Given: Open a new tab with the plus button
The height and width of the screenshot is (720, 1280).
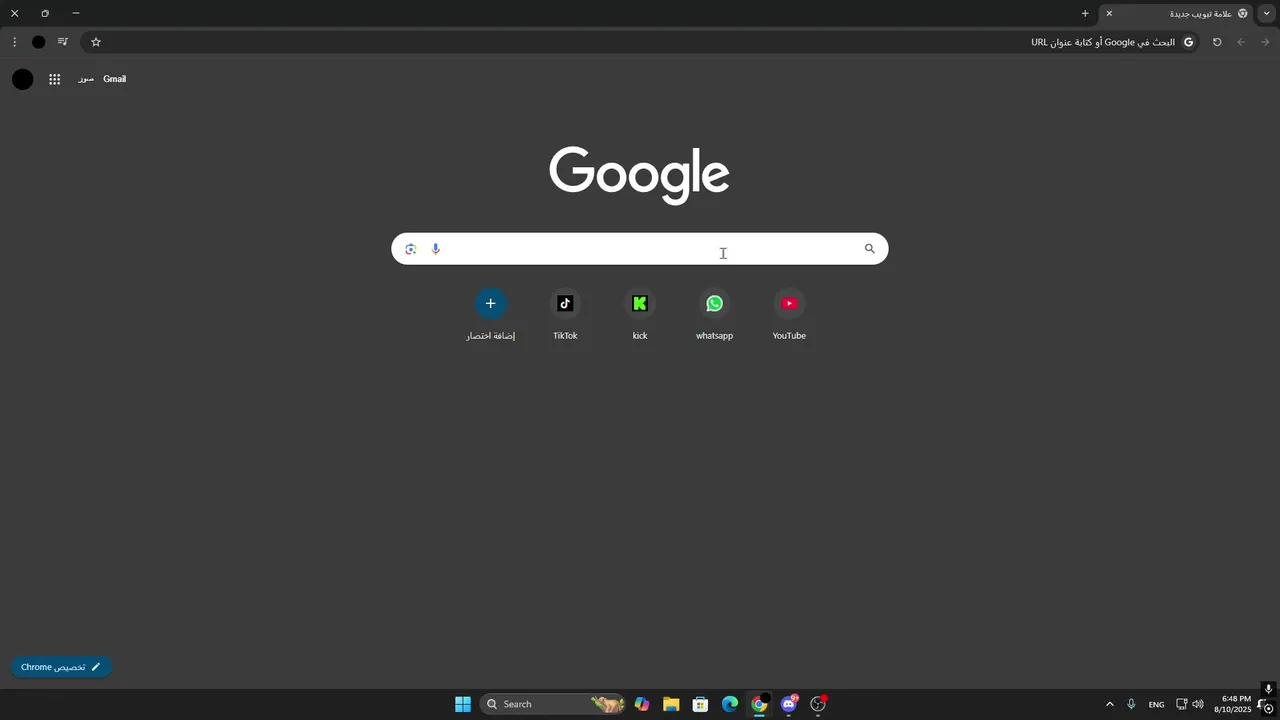Looking at the screenshot, I should (1085, 14).
